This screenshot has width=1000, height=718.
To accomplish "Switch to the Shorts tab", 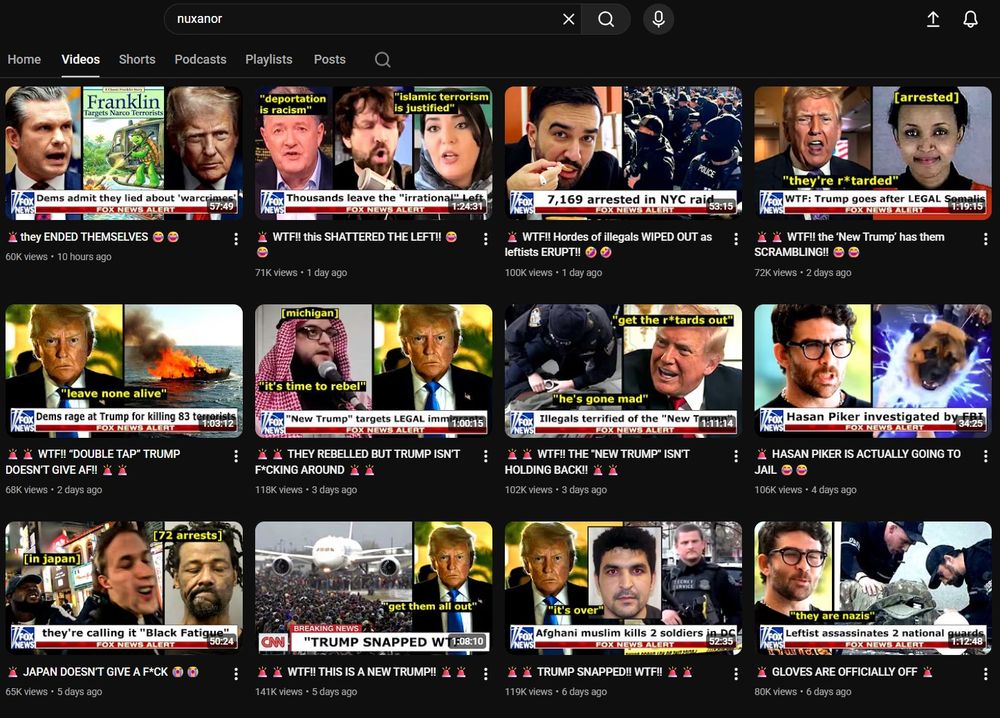I will click(x=137, y=59).
